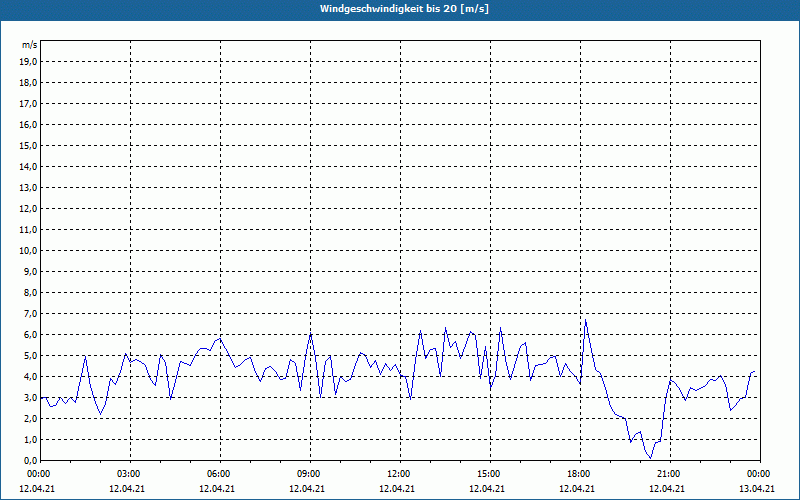Click the "12:00" time label

pyautogui.click(x=400, y=474)
